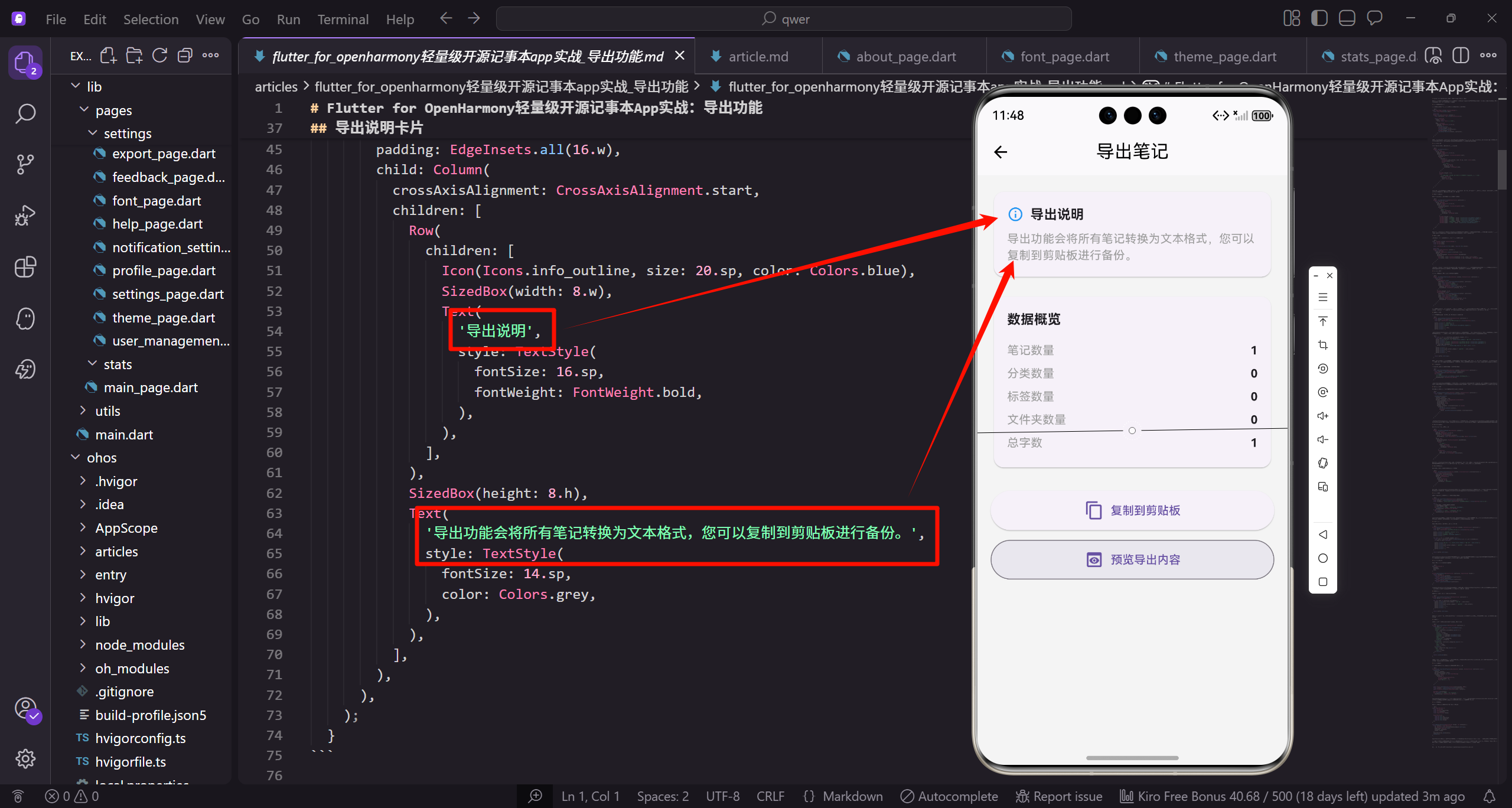Toggle the primary side bar layout
Image resolution: width=1512 pixels, height=808 pixels.
click(1319, 18)
